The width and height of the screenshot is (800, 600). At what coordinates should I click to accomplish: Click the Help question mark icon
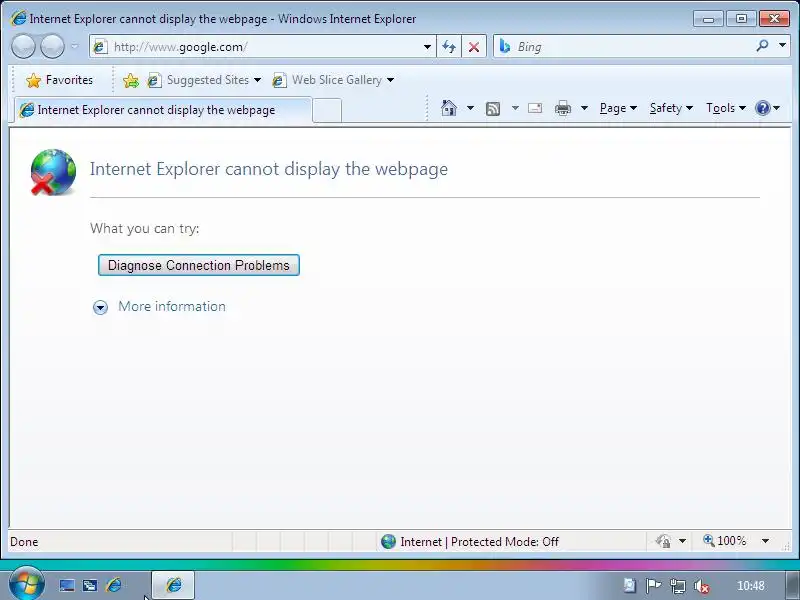763,108
